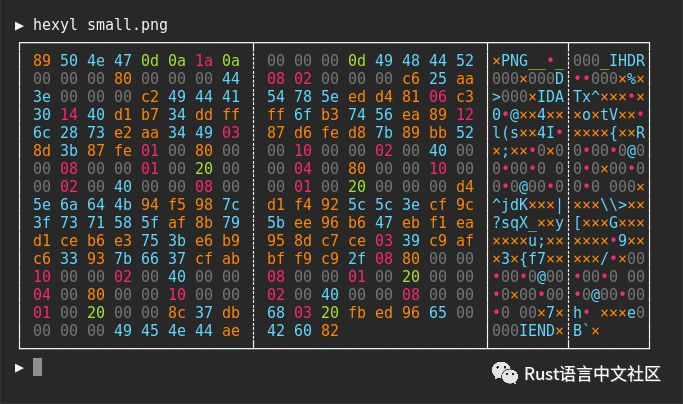The width and height of the screenshot is (683, 404).
Task: Click the ASCII text "B`×" on the last row
Action: coord(586,330)
